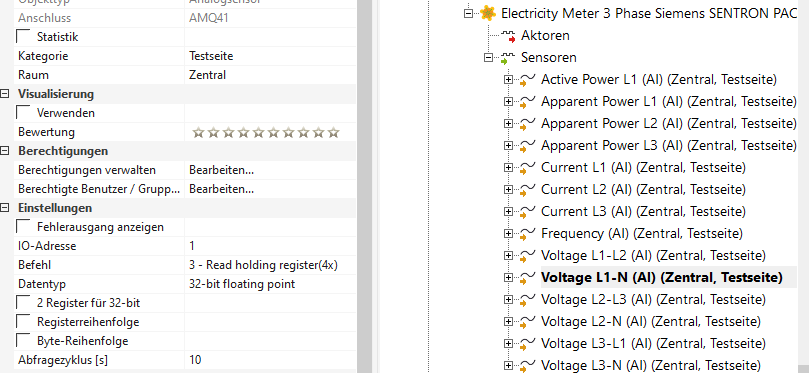Select Voltage L1-L2 (AI) tree item
Image resolution: width=809 pixels, height=373 pixels.
tap(653, 255)
